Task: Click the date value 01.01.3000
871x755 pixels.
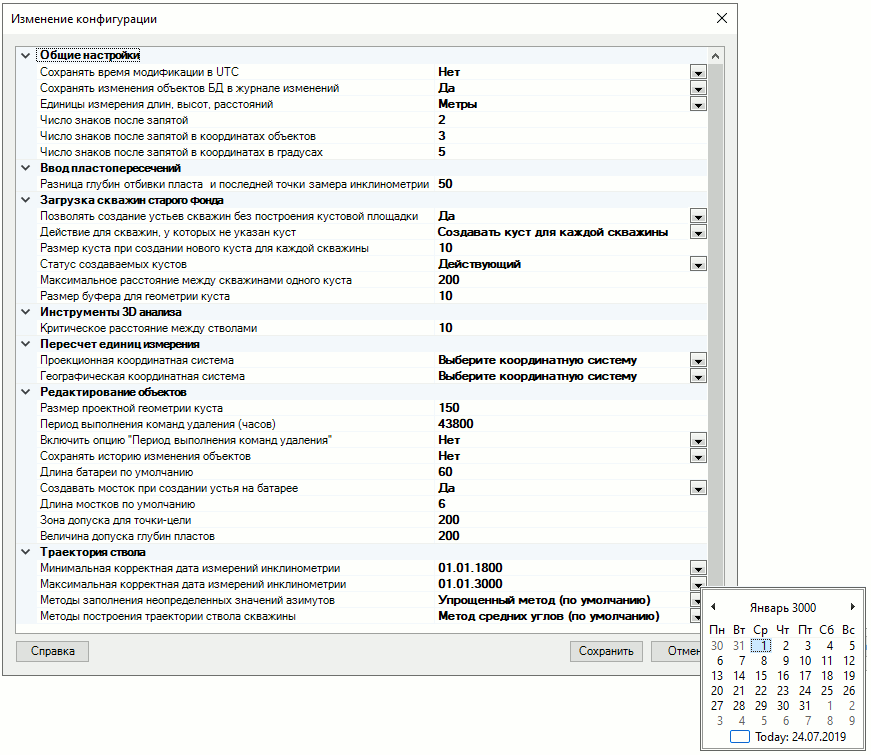Action: pos(470,584)
